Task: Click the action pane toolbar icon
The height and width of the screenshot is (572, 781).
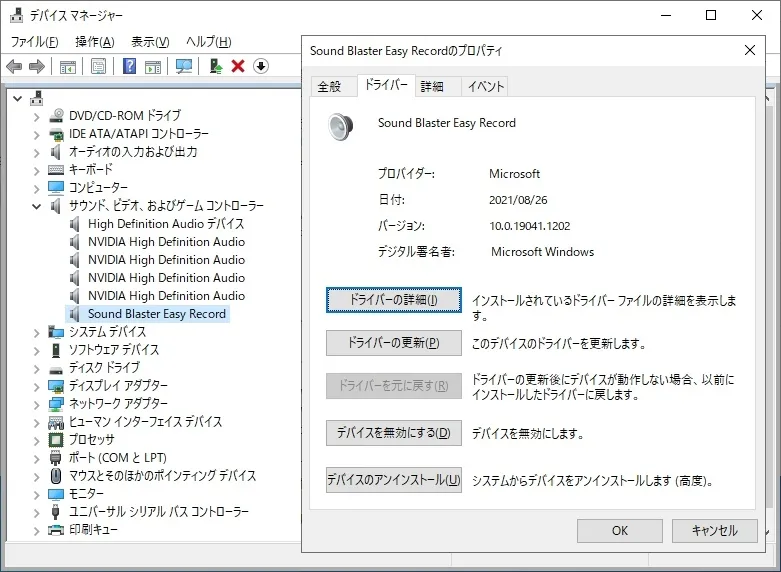Action: pyautogui.click(x=153, y=66)
